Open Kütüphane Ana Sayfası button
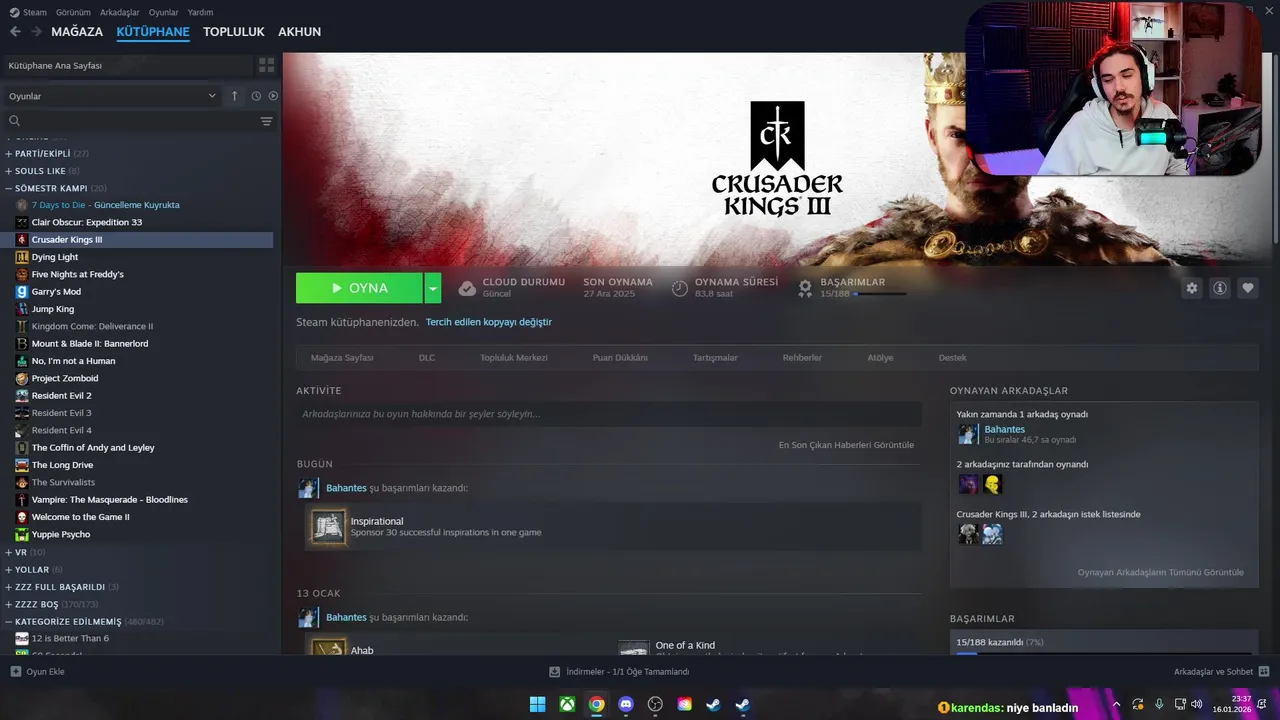The height and width of the screenshot is (720, 1280). 126,65
